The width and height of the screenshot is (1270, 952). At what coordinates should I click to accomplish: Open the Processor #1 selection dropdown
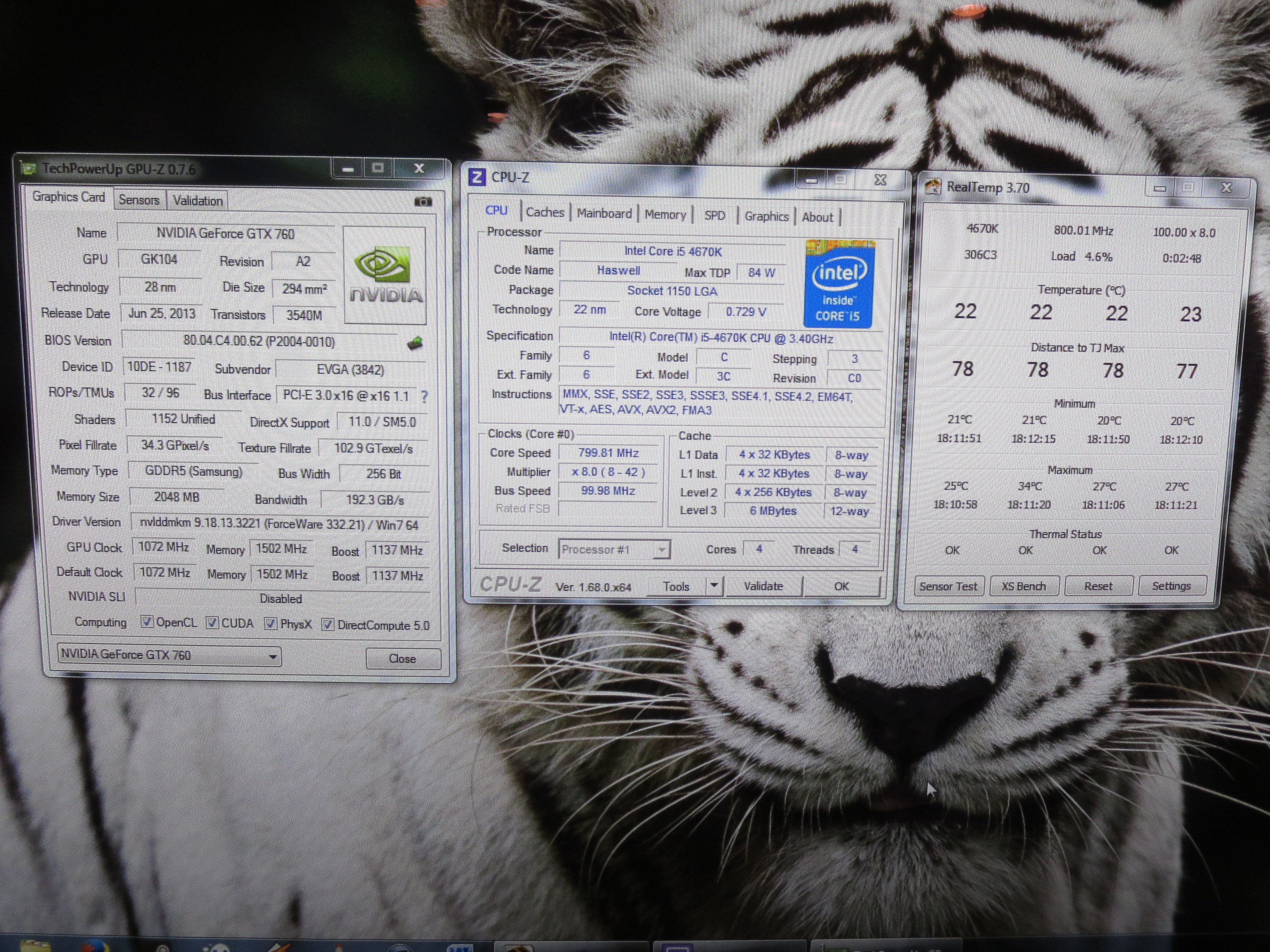(614, 549)
